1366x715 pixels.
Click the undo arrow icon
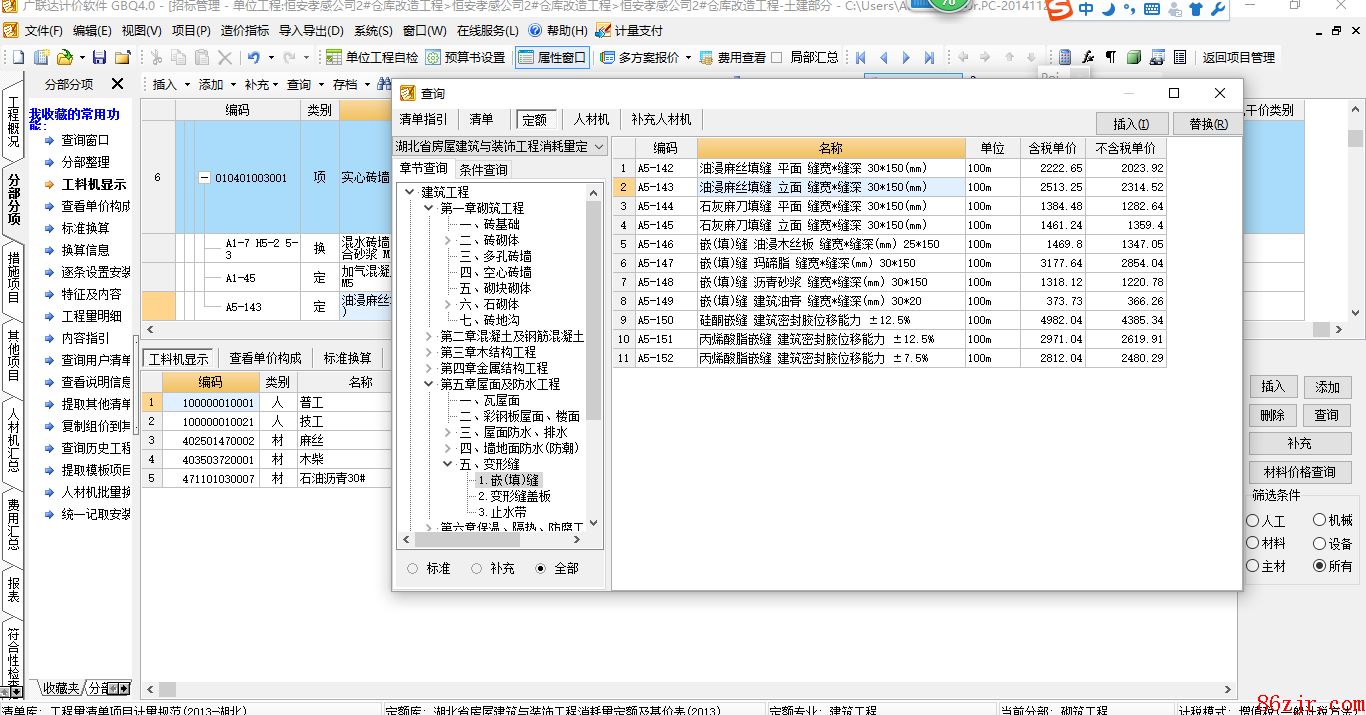point(254,58)
